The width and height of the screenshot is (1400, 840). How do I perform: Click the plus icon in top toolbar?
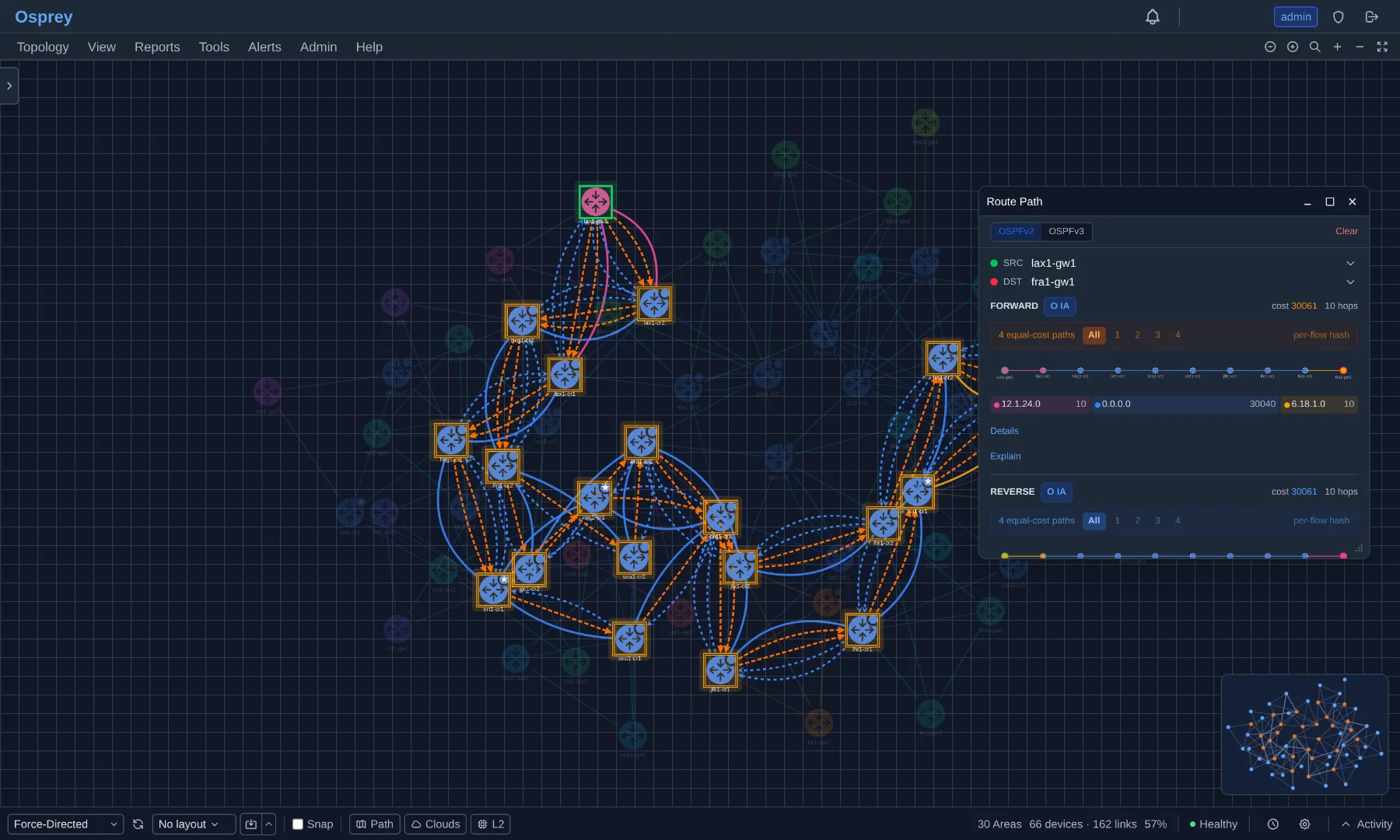(x=1338, y=47)
